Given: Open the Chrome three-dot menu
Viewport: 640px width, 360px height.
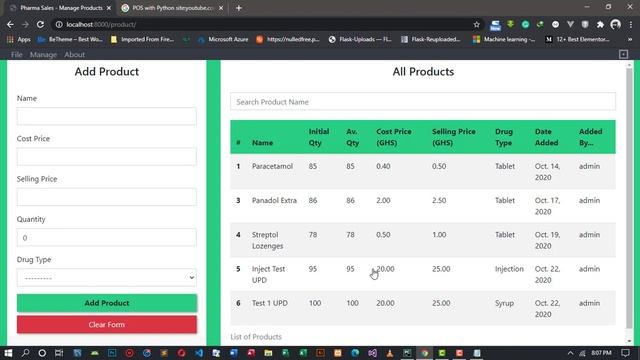Looking at the screenshot, I should click(631, 24).
